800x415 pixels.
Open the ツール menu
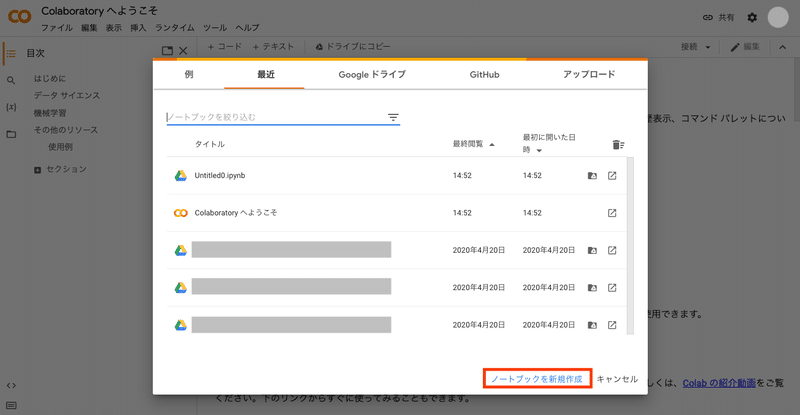215,28
